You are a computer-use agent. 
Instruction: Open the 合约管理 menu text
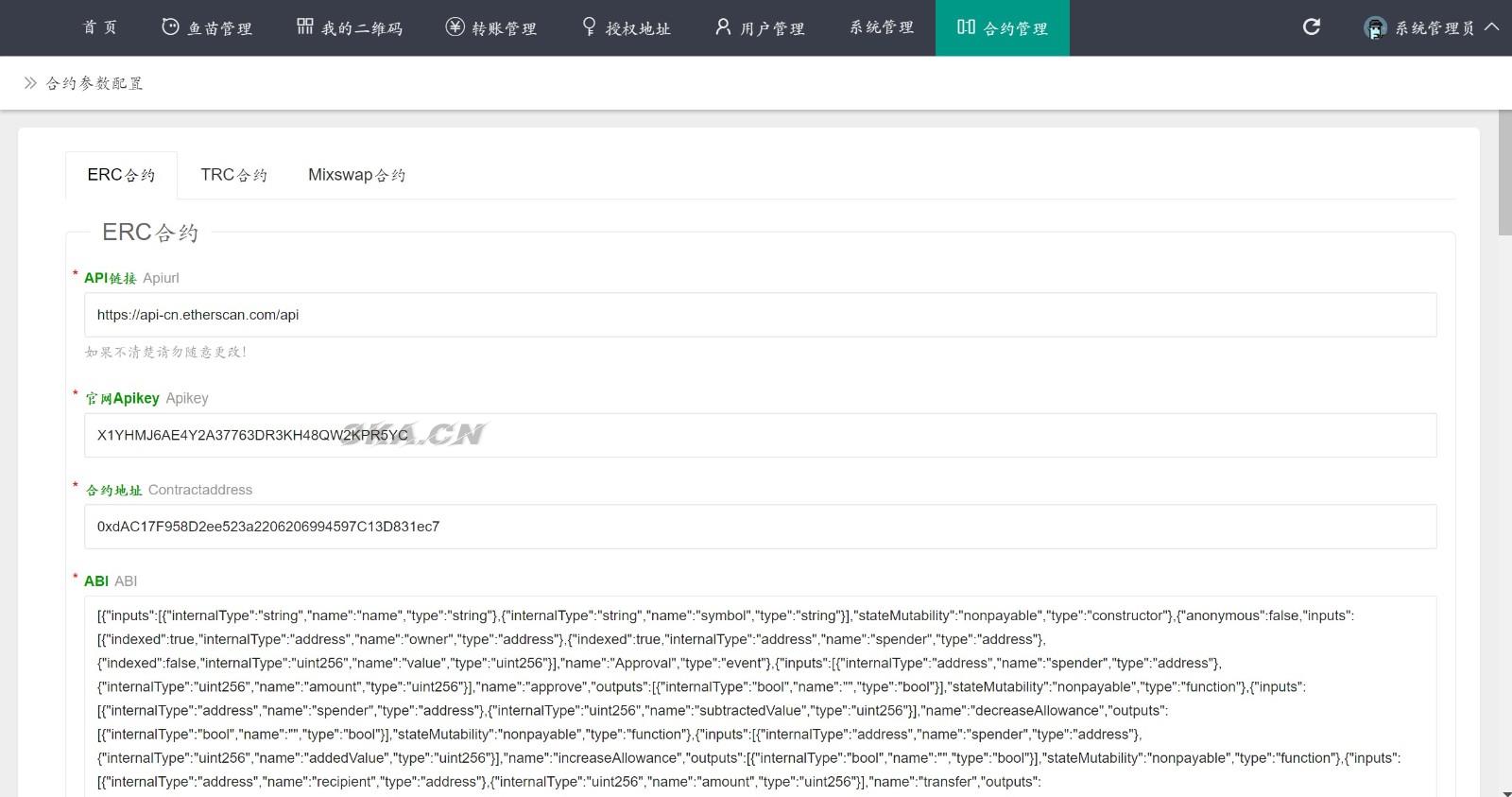coord(1016,28)
